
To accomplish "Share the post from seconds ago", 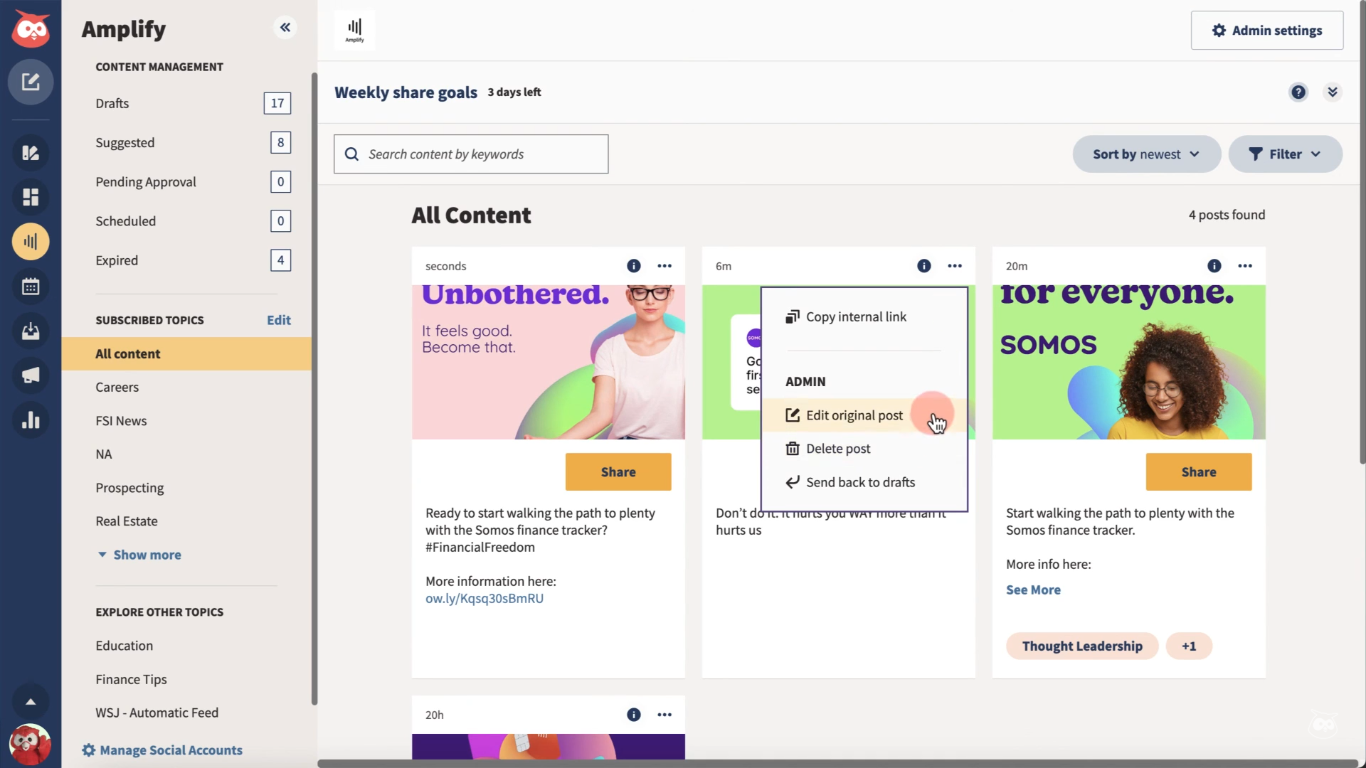I will click(618, 472).
